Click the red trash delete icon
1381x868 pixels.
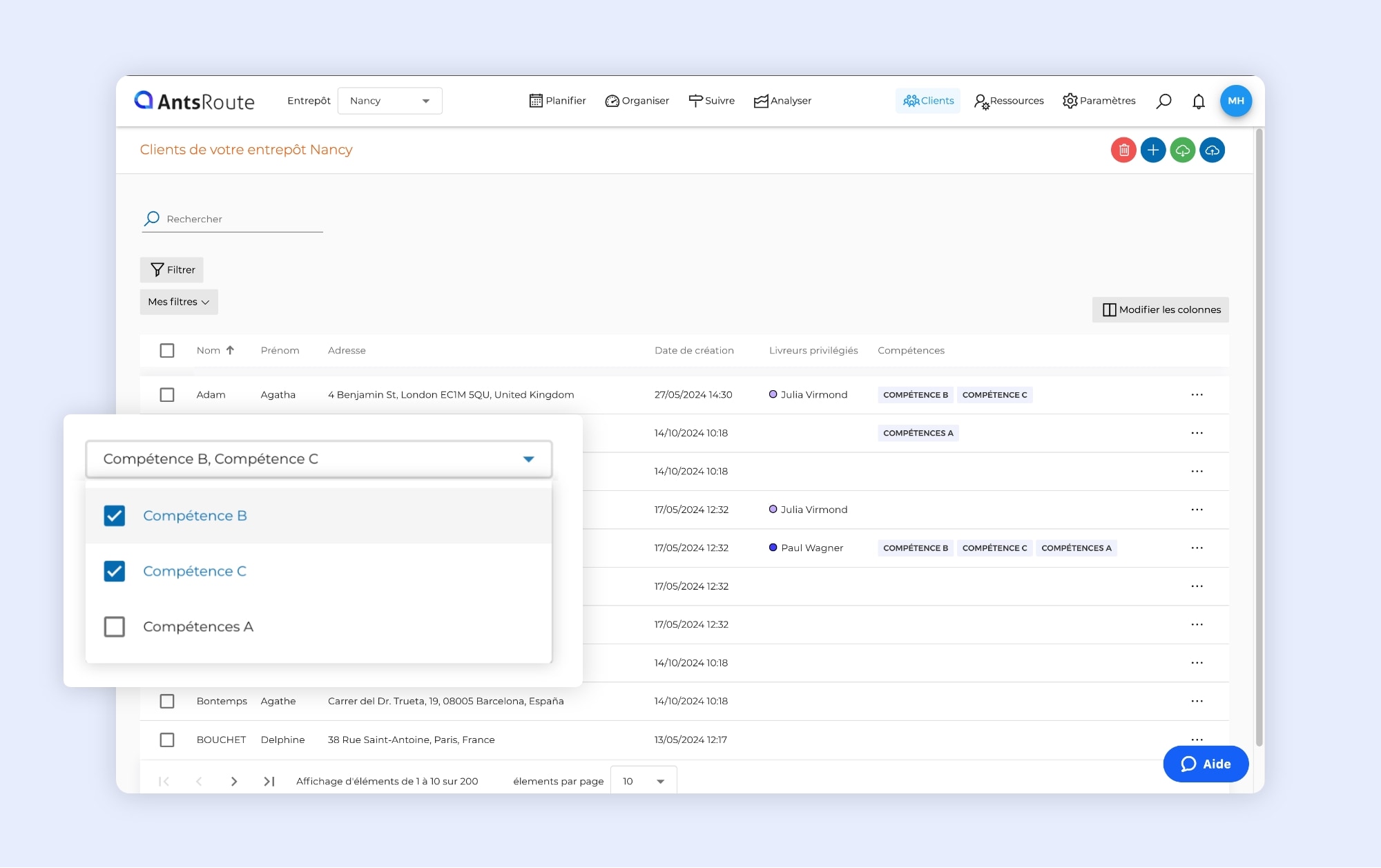(x=1123, y=150)
